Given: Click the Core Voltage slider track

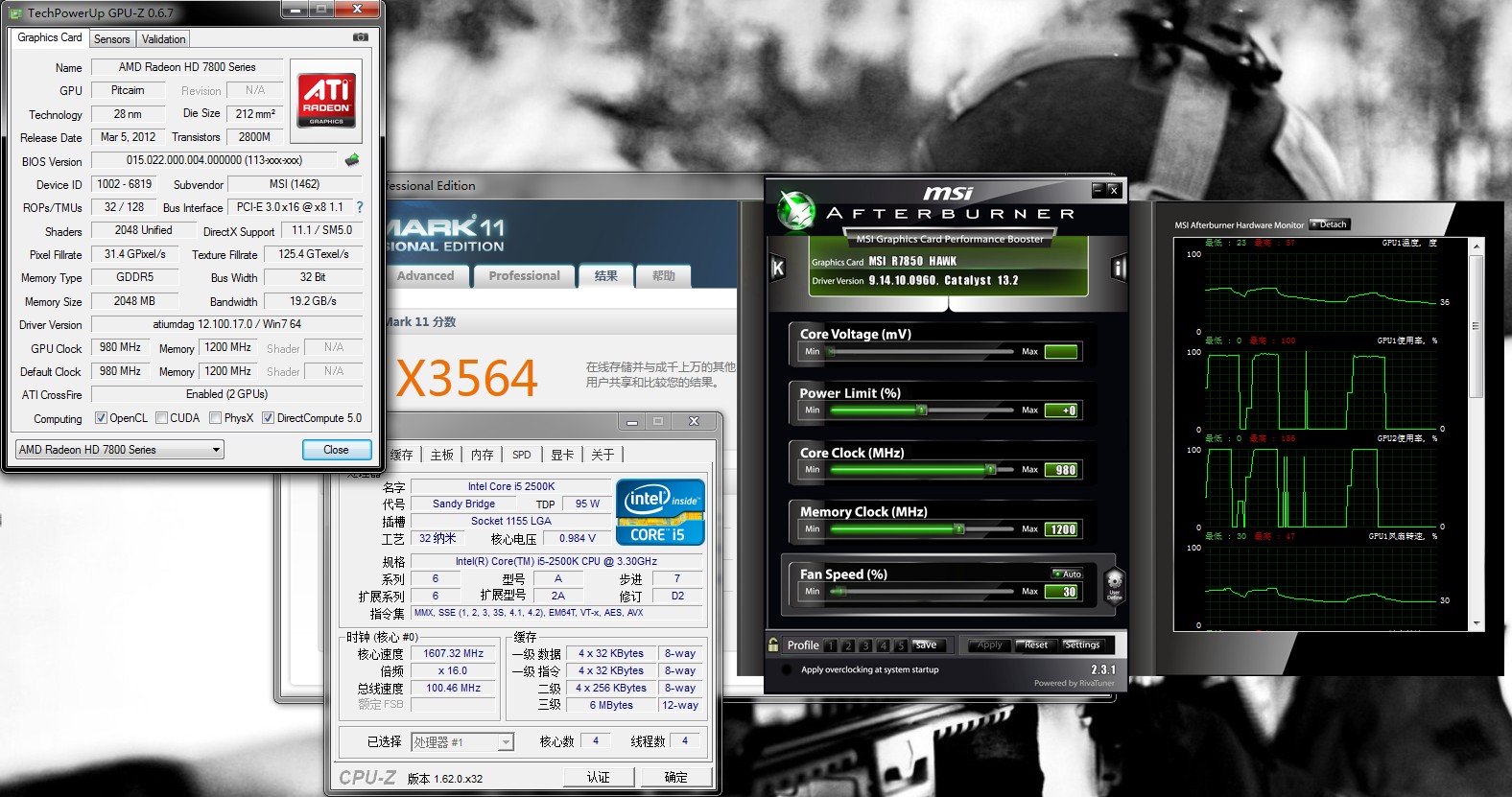Looking at the screenshot, I should click(921, 352).
